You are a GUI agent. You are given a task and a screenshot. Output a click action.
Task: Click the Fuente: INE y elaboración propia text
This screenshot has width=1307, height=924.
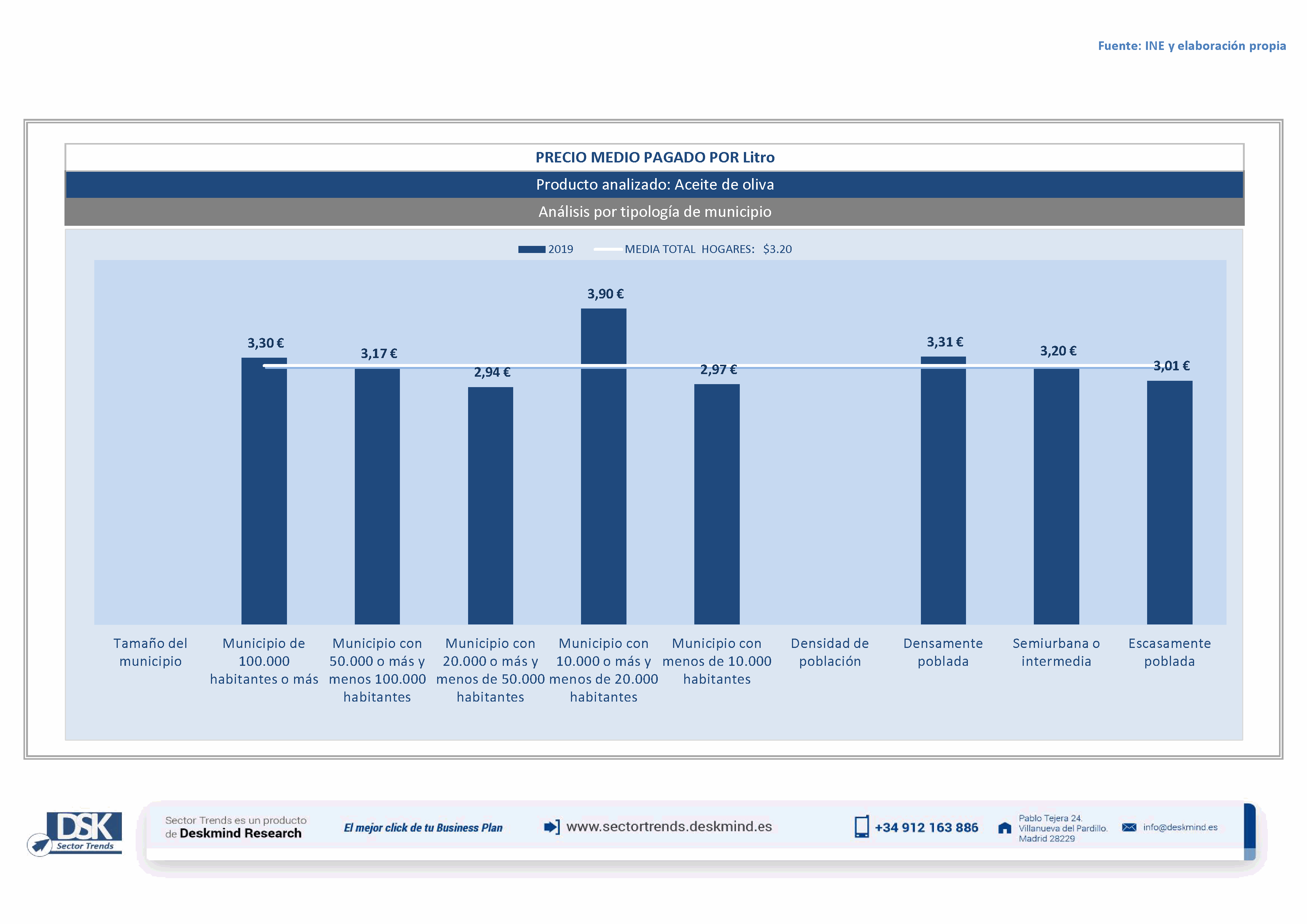tap(1191, 45)
